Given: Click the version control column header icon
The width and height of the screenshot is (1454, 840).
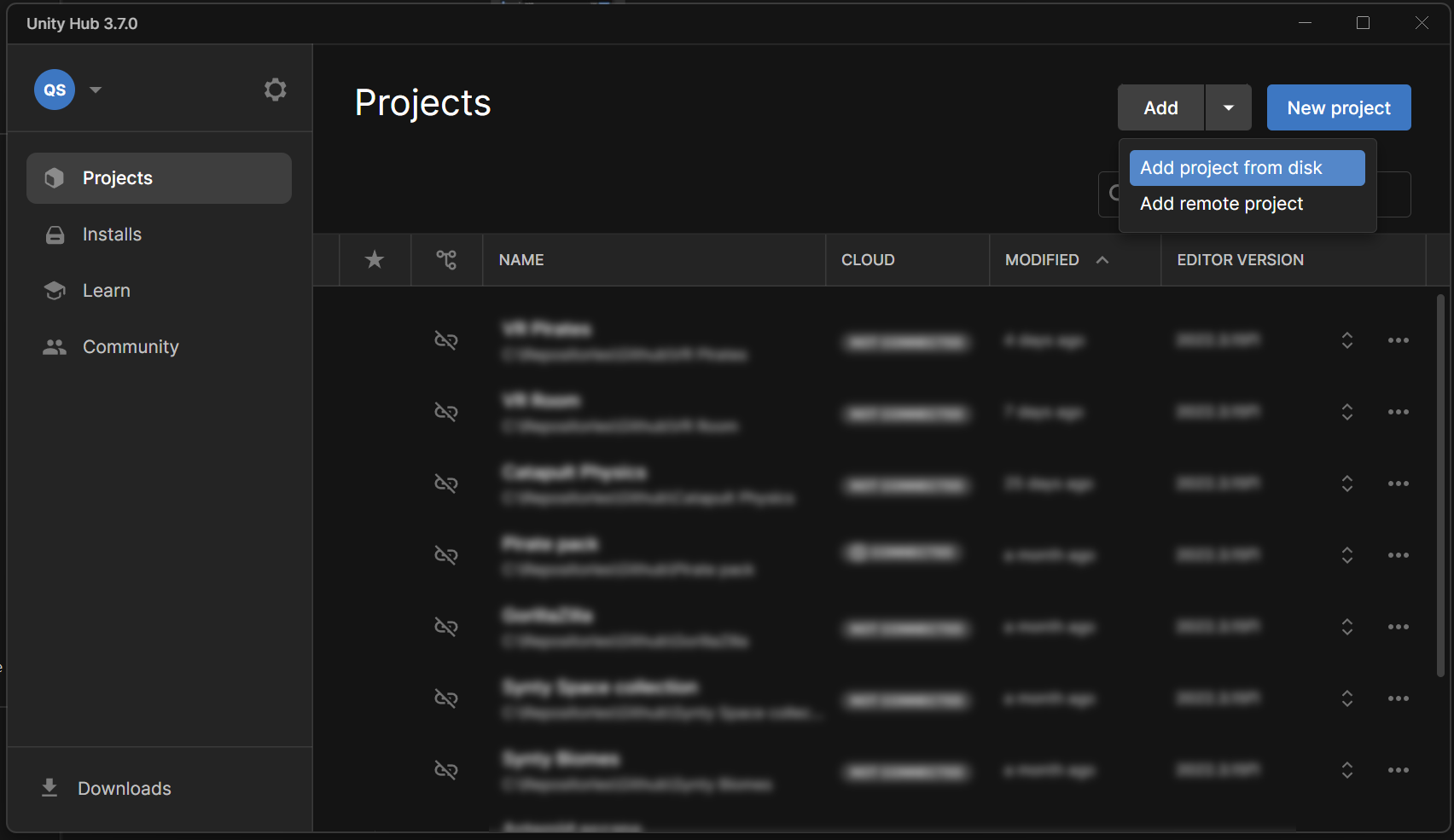Looking at the screenshot, I should coord(446,259).
